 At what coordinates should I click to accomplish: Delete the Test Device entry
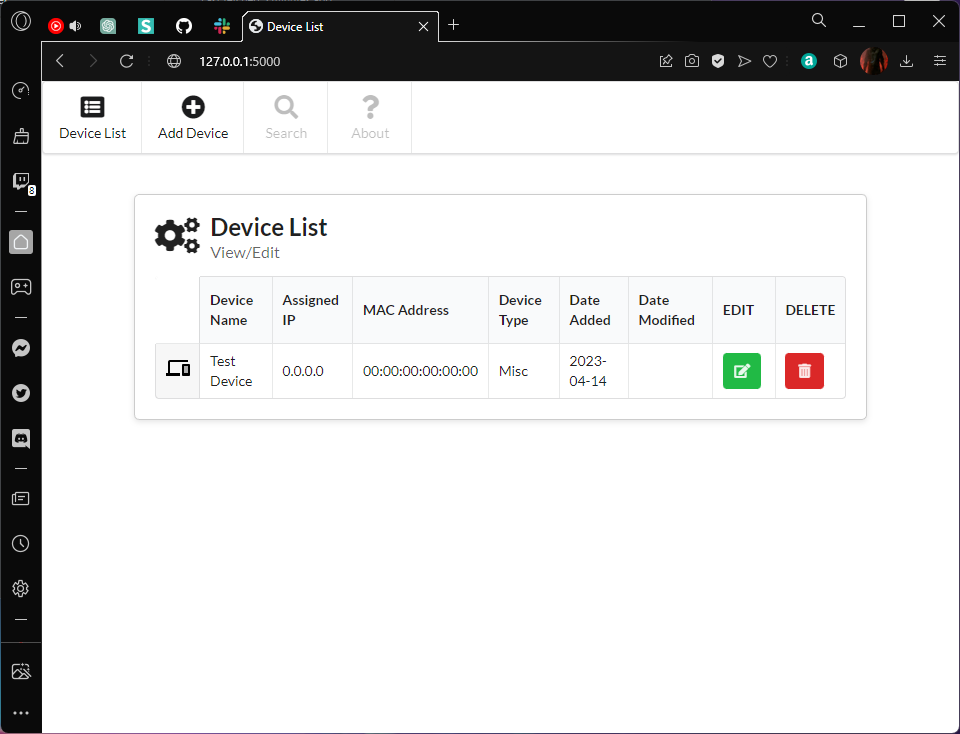[x=804, y=370]
